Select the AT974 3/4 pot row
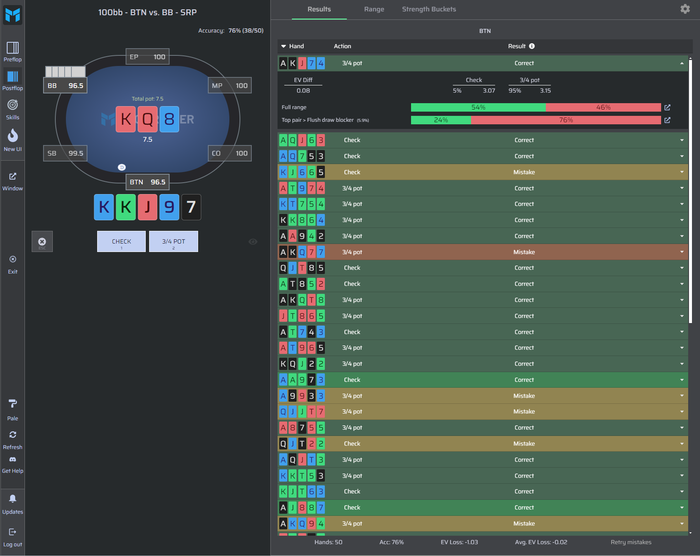 click(483, 188)
